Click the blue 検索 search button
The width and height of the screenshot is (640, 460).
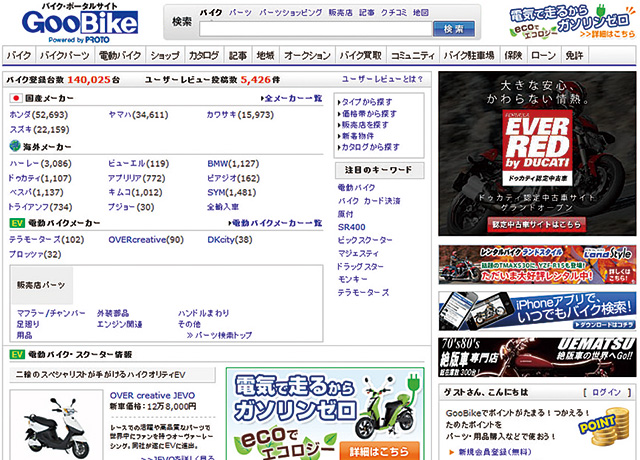coord(454,29)
